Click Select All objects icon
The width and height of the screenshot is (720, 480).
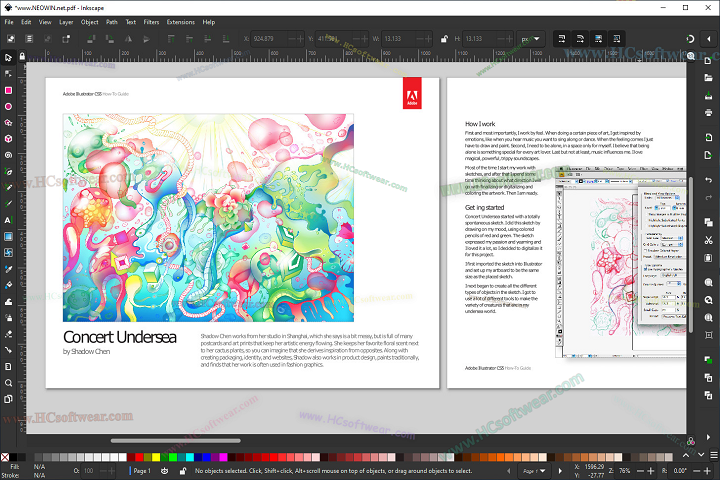tap(11, 39)
